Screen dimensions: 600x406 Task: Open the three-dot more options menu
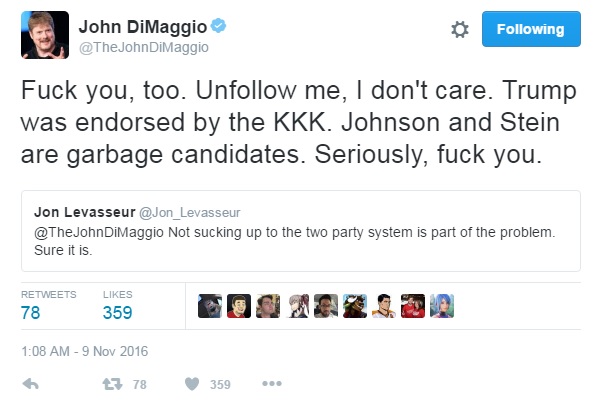[272, 383]
